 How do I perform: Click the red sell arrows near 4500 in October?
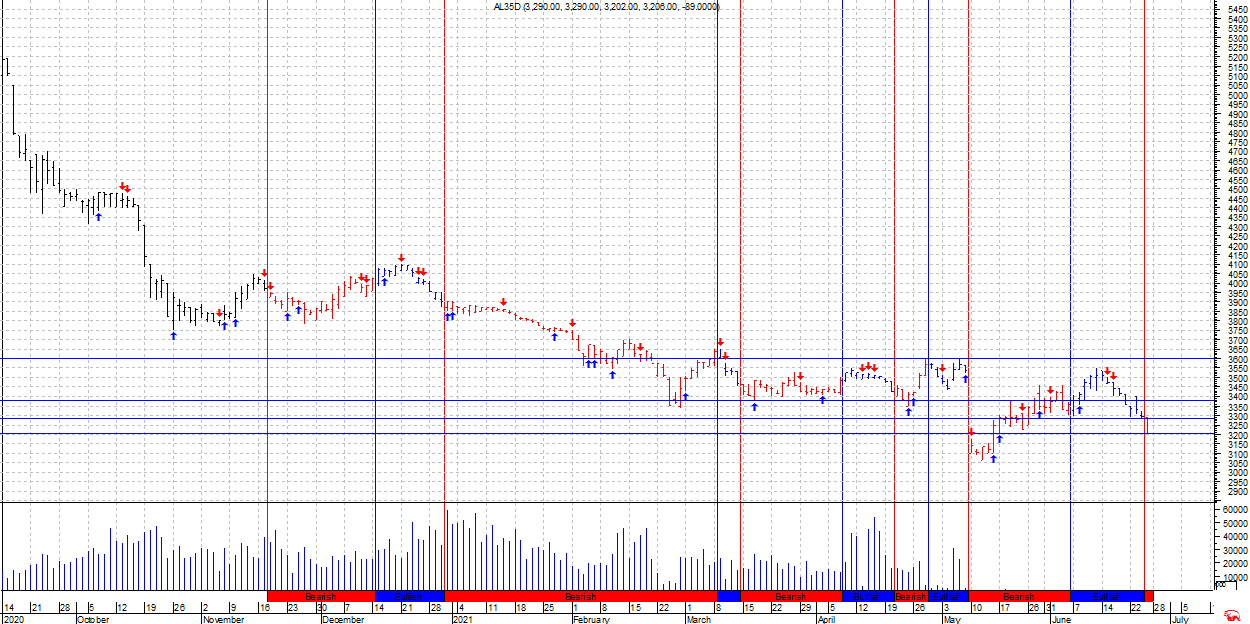[125, 187]
